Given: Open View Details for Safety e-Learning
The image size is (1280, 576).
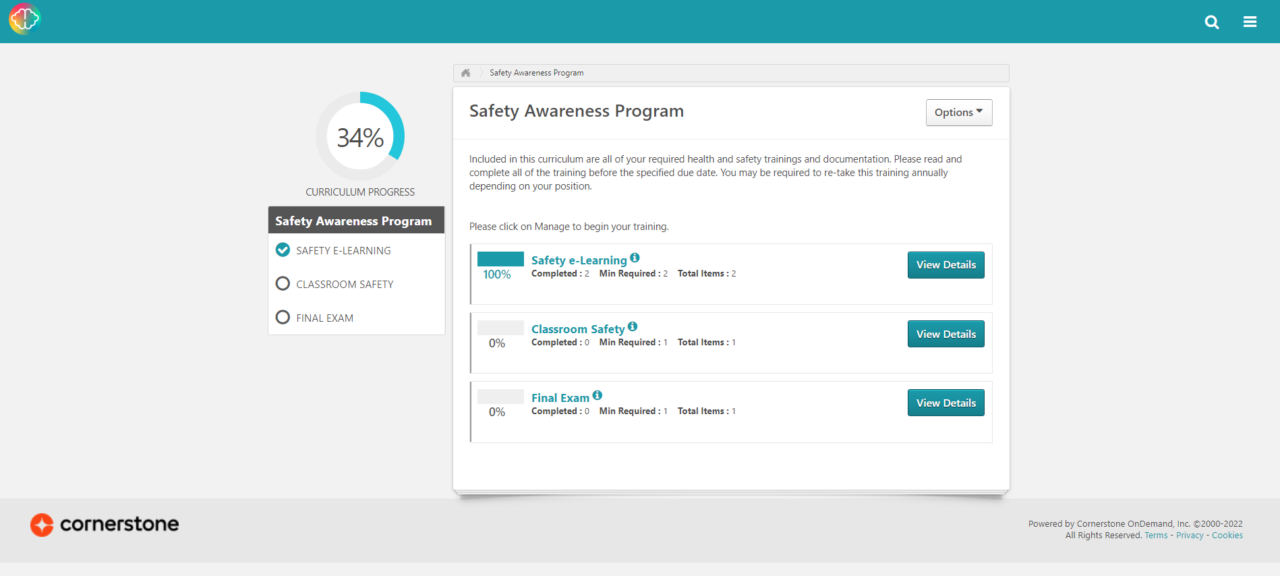Looking at the screenshot, I should click(945, 264).
